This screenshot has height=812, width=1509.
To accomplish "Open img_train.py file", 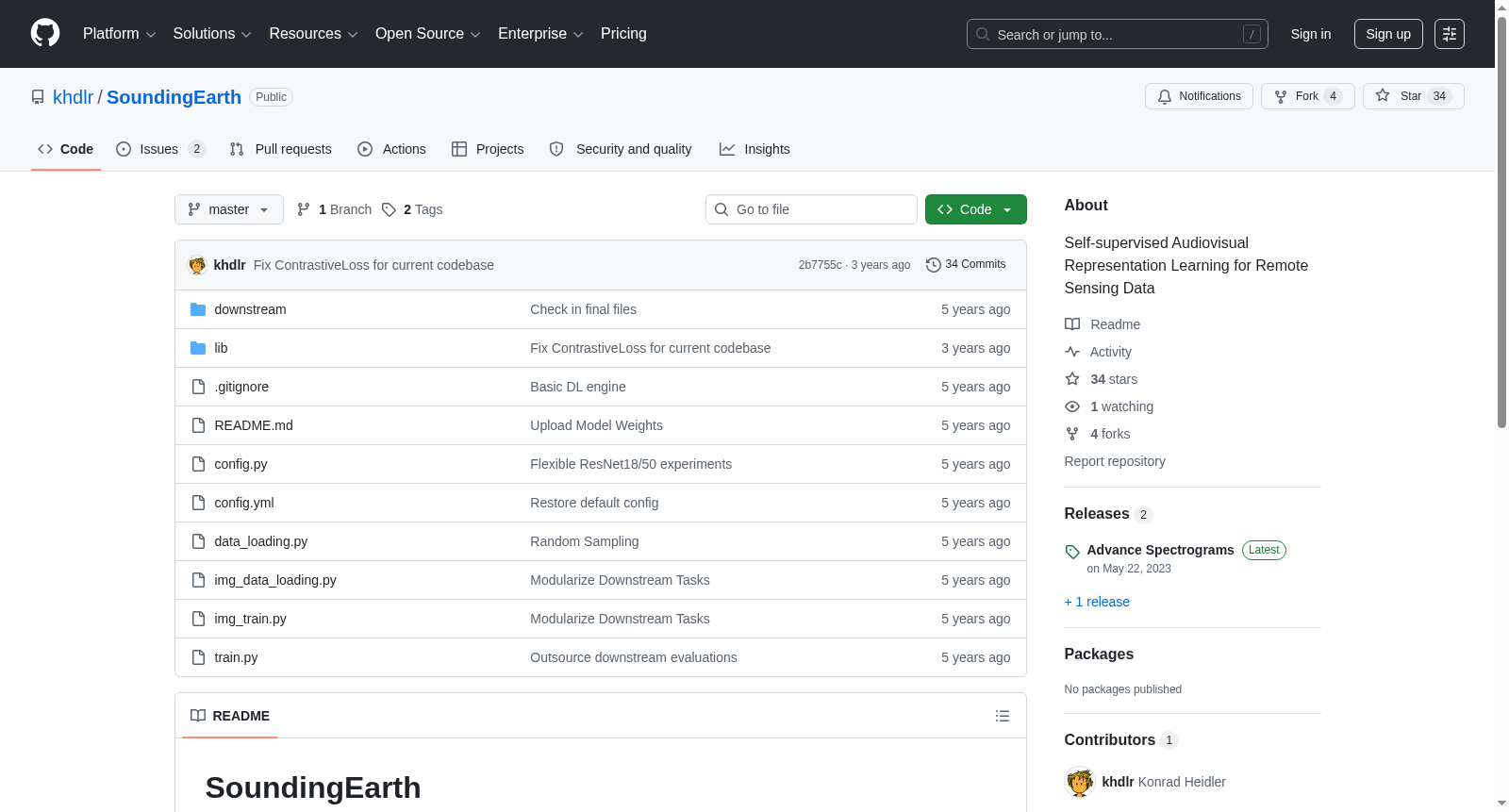I will (x=251, y=619).
